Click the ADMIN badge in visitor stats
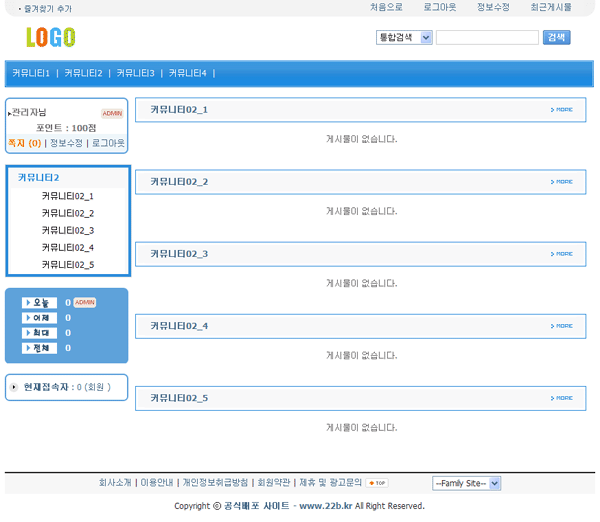Screen dimensions: 600x522 click(x=85, y=302)
